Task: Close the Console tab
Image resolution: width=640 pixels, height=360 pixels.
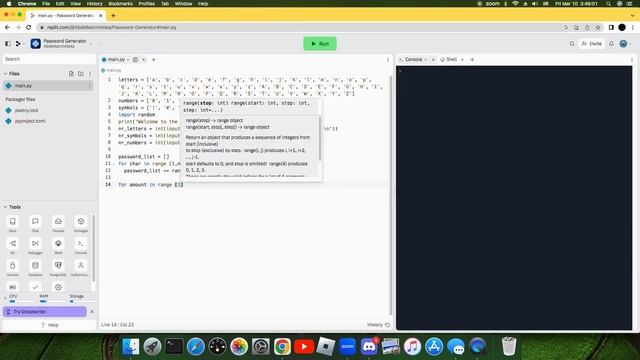Action: click(433, 60)
